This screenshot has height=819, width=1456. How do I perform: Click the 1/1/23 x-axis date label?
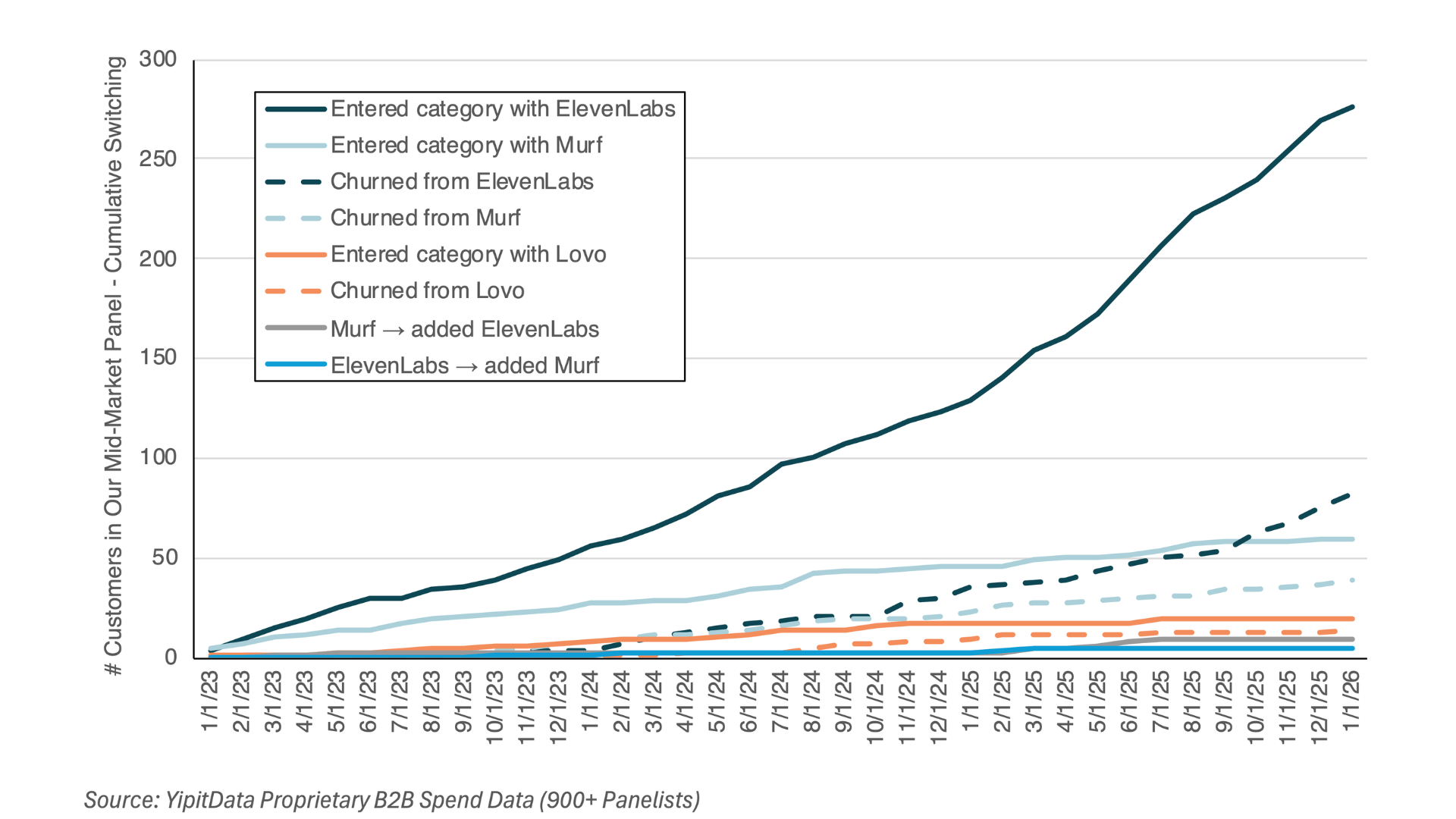210,702
